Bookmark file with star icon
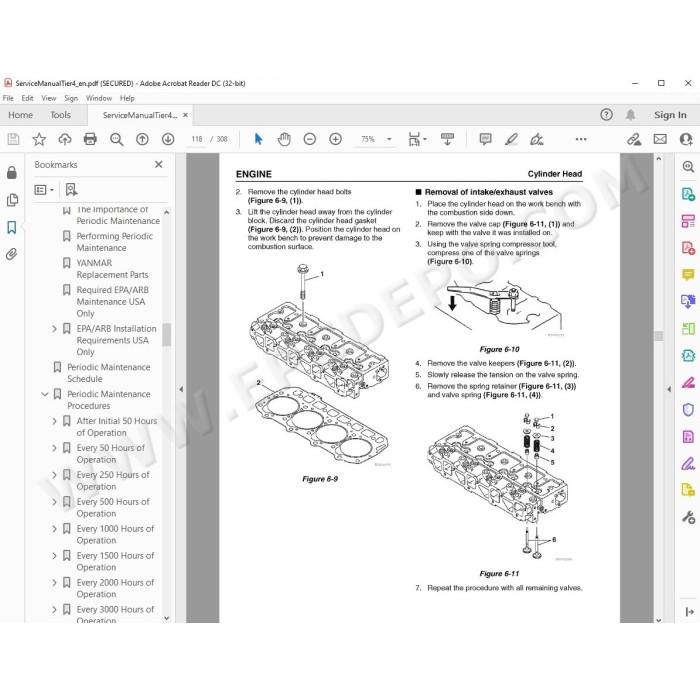This screenshot has width=700, height=700. (x=39, y=139)
